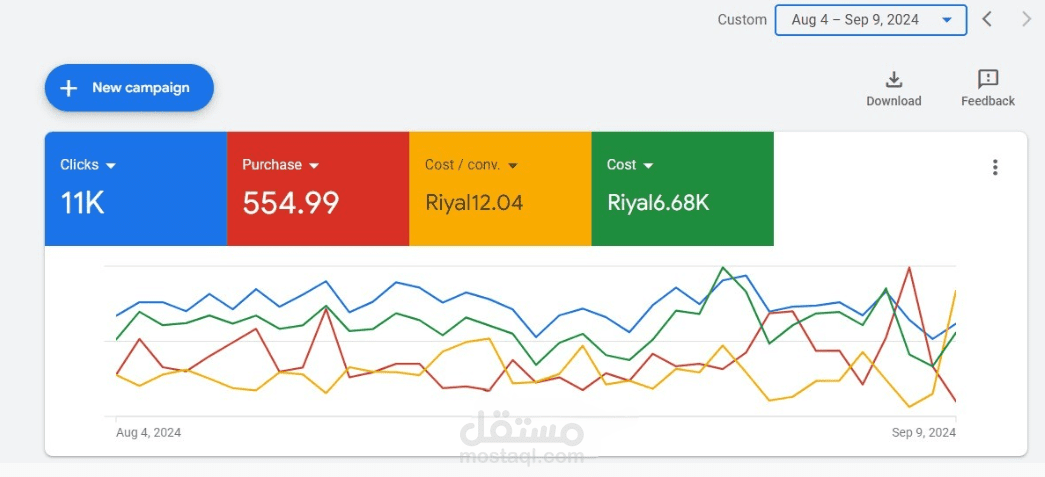The width and height of the screenshot is (1045, 477).
Task: Select the Riyal12.04 cost per conversion value
Action: (474, 203)
